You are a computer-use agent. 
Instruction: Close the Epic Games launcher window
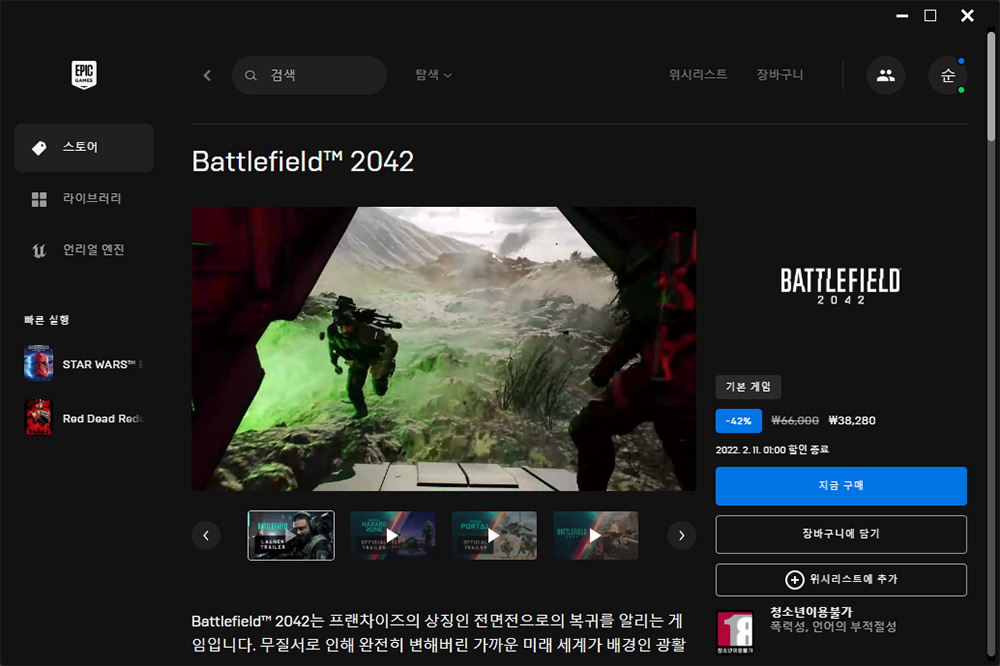tap(967, 15)
